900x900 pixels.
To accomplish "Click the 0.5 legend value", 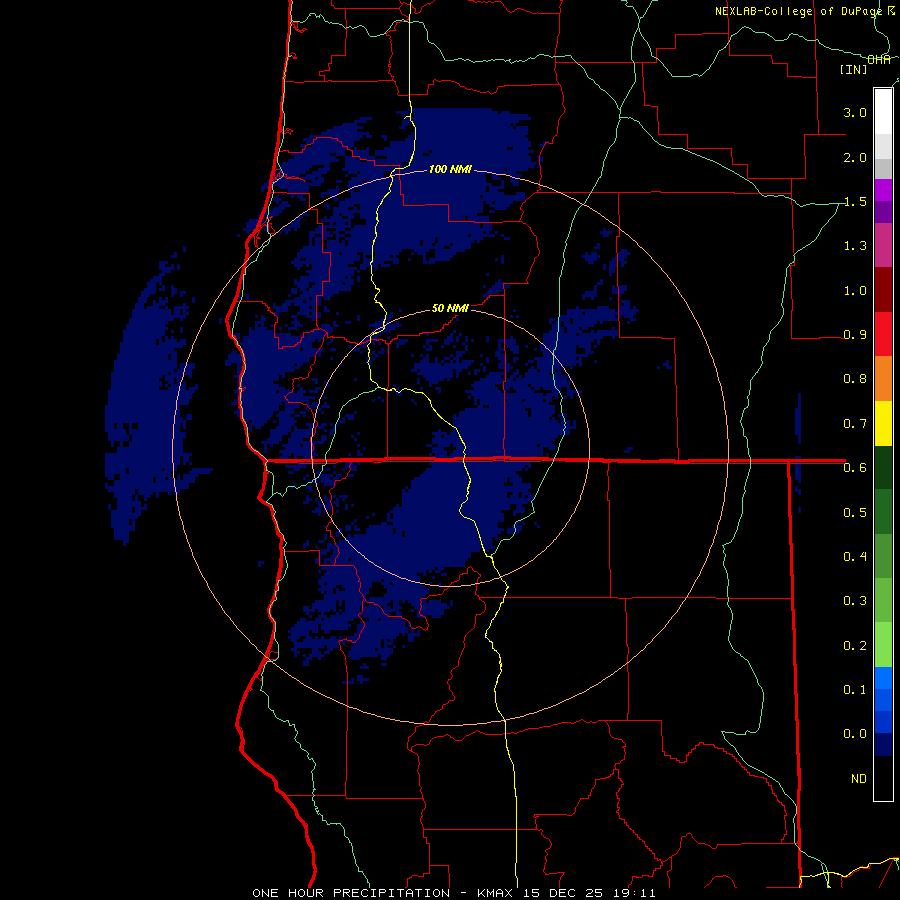I will (855, 512).
